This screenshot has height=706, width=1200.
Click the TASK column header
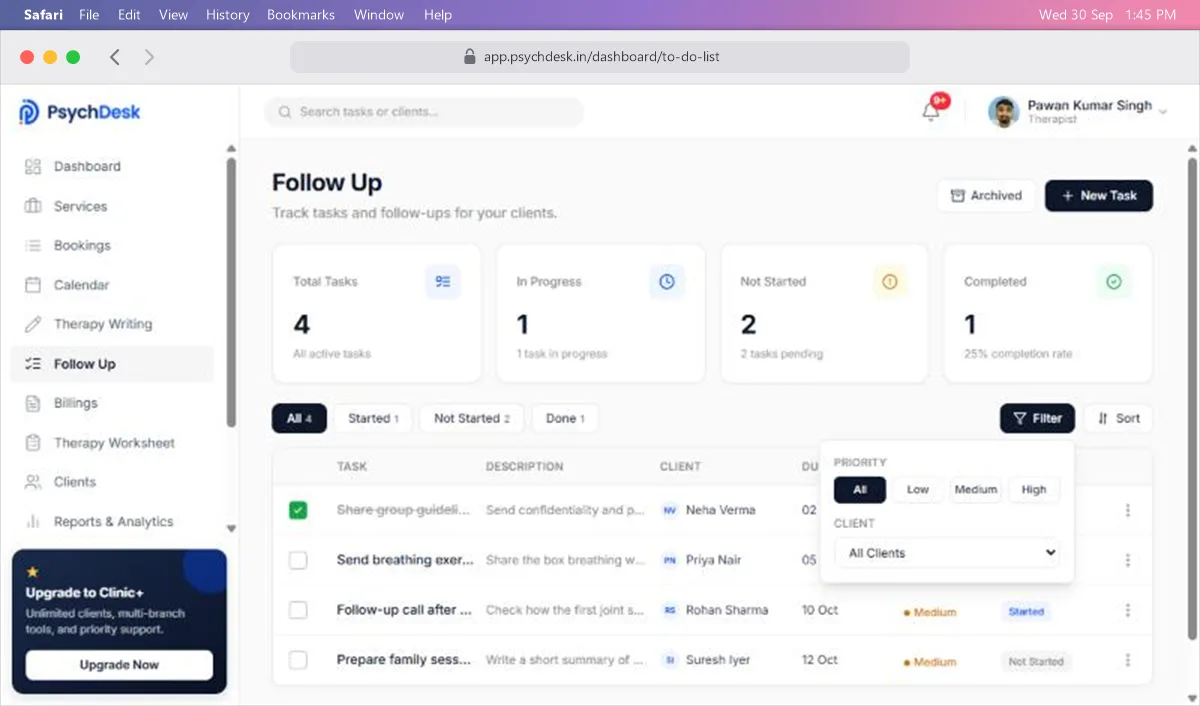[x=352, y=467]
